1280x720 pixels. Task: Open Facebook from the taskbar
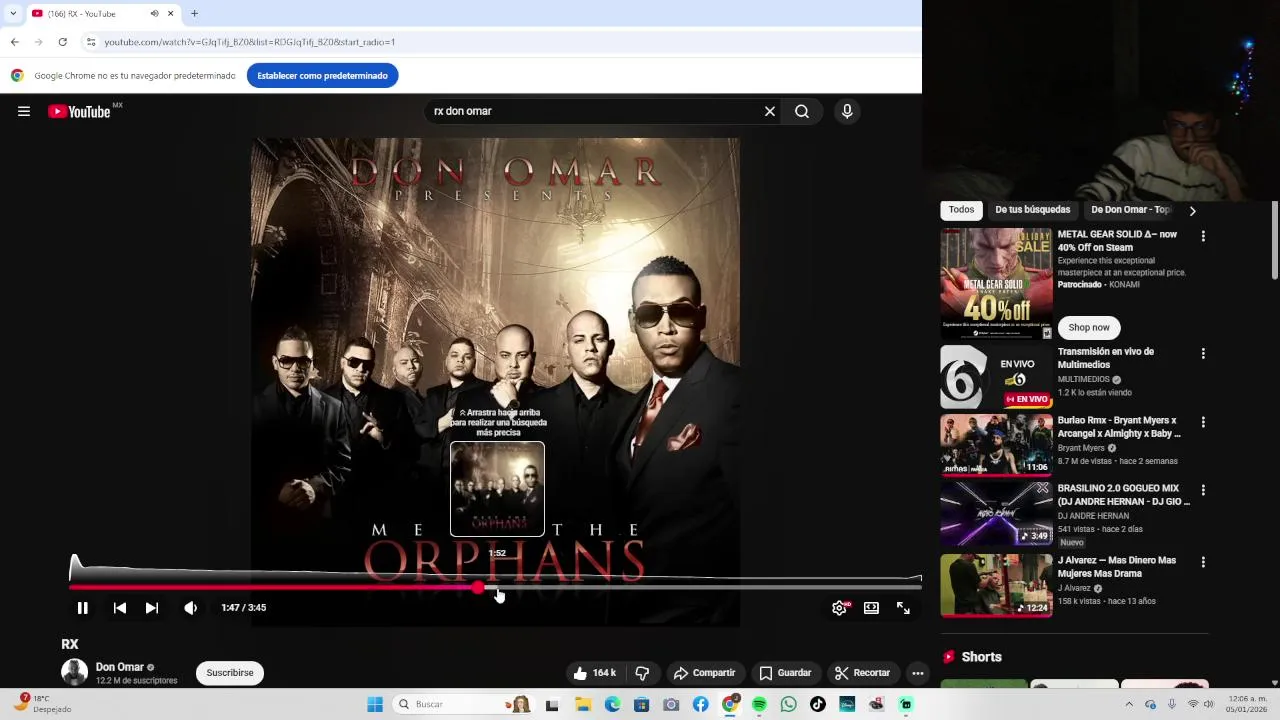[700, 704]
